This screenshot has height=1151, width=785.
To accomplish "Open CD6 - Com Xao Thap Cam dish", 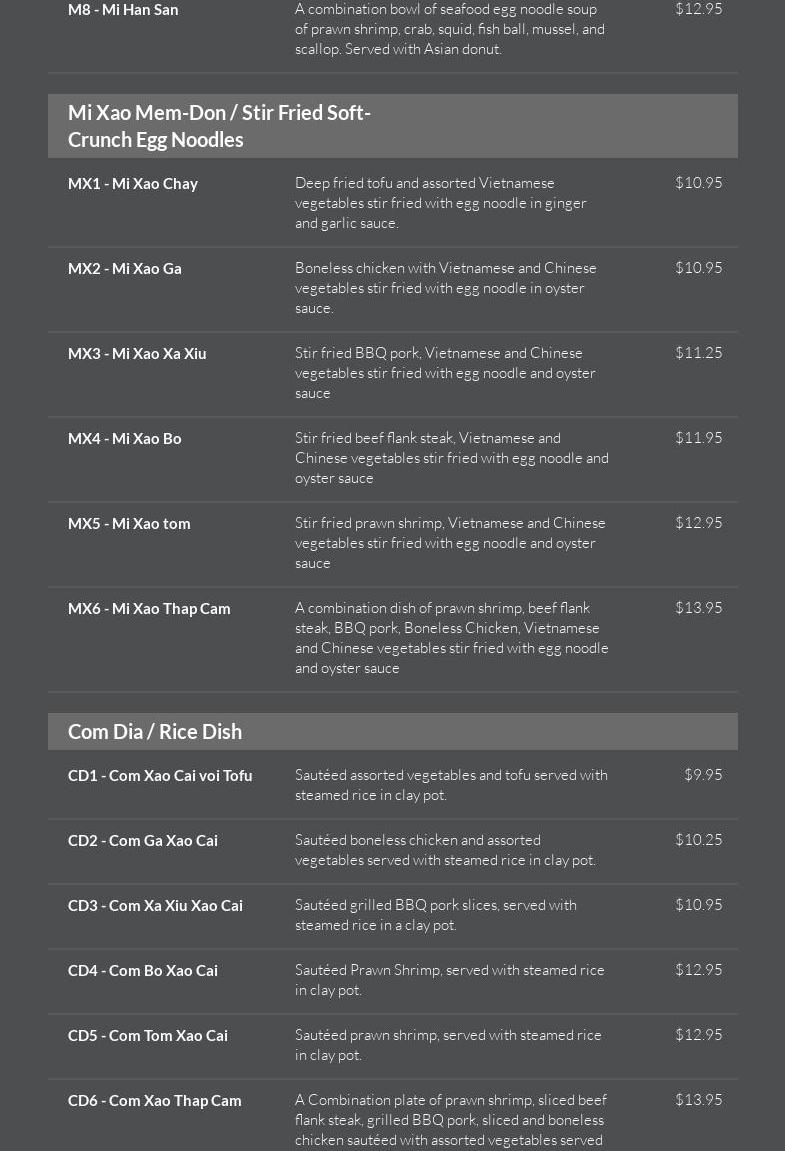I will tap(155, 1101).
